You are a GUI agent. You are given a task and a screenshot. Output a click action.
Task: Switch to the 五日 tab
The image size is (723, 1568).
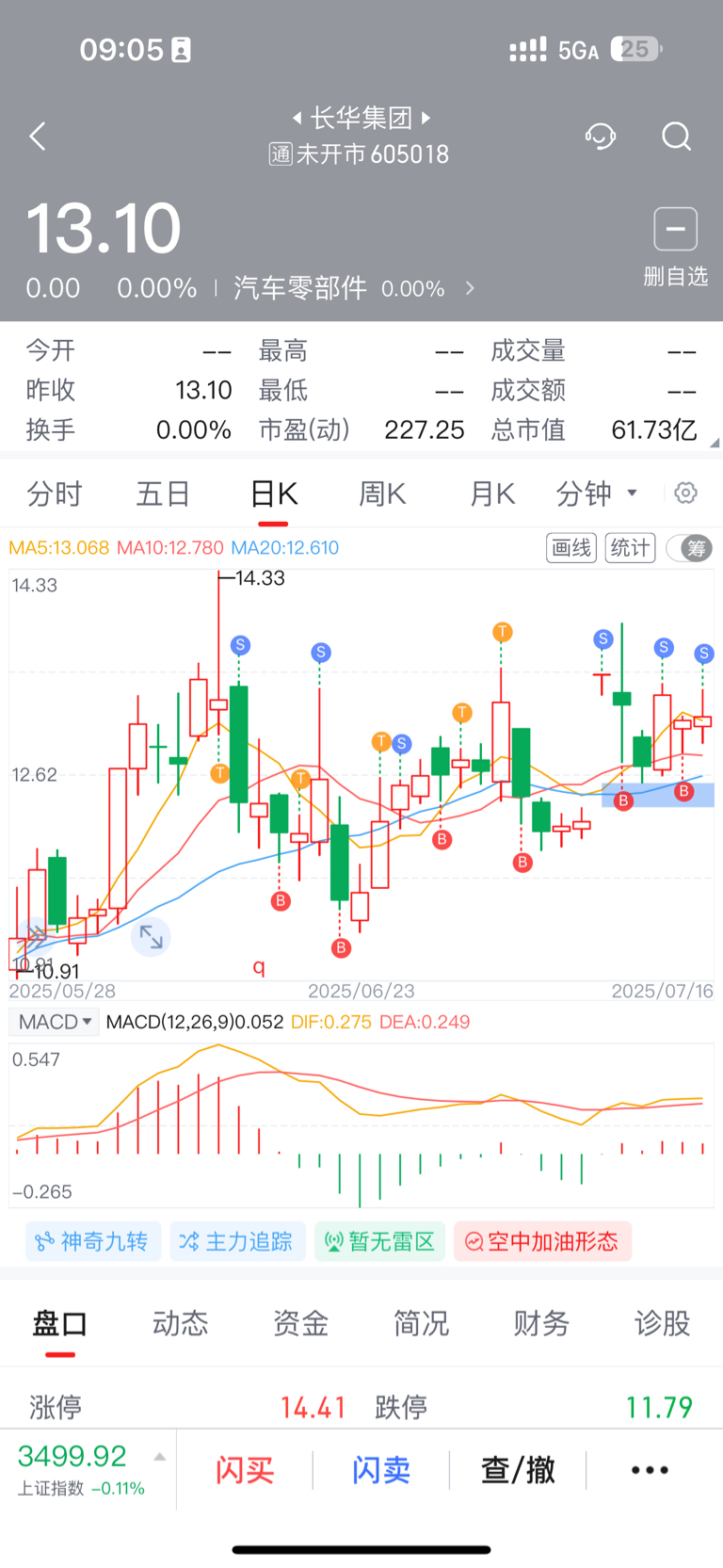click(164, 493)
